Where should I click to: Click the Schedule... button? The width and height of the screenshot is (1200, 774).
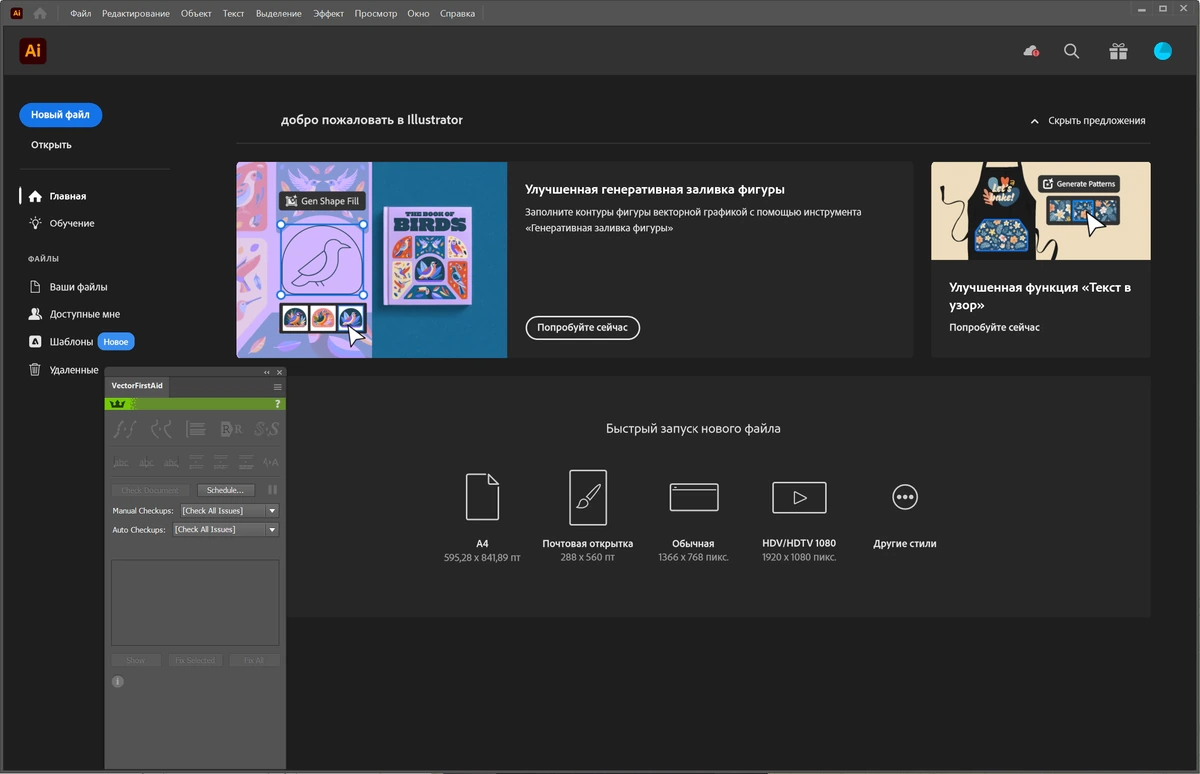pos(226,490)
